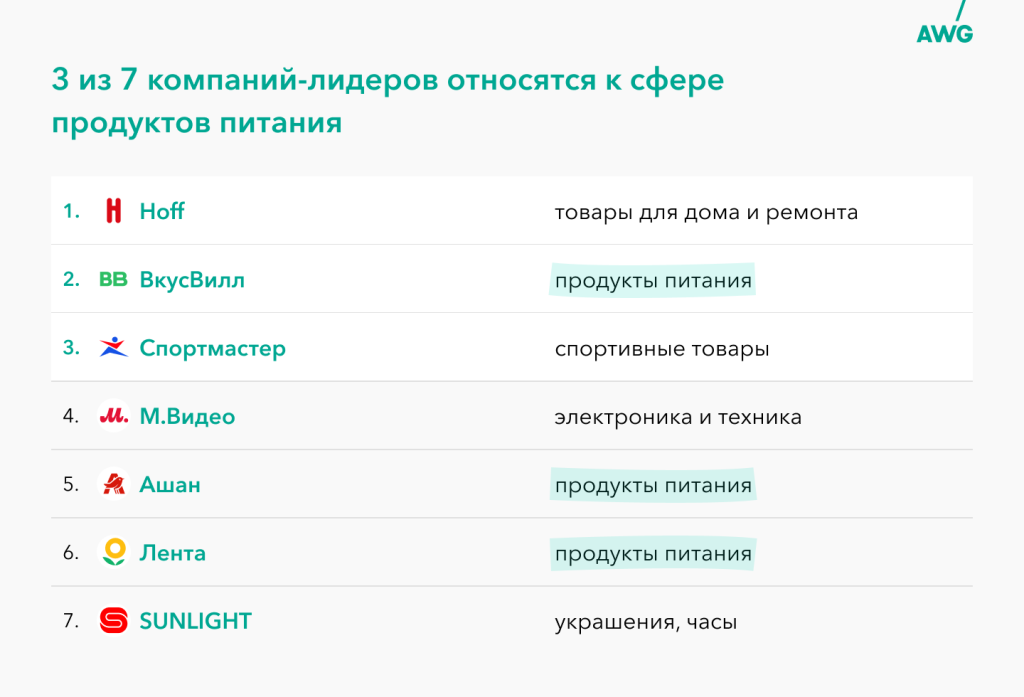Click the SUNLIGHT company name

pyautogui.click(x=195, y=621)
